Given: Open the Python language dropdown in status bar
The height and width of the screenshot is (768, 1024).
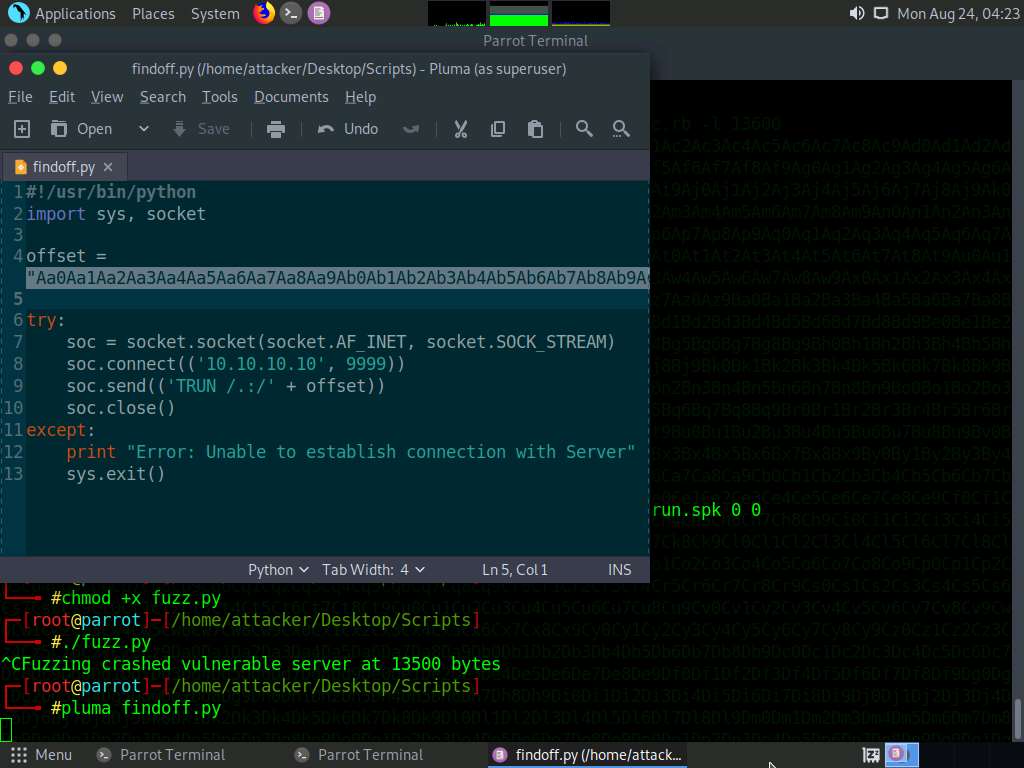Looking at the screenshot, I should point(278,570).
